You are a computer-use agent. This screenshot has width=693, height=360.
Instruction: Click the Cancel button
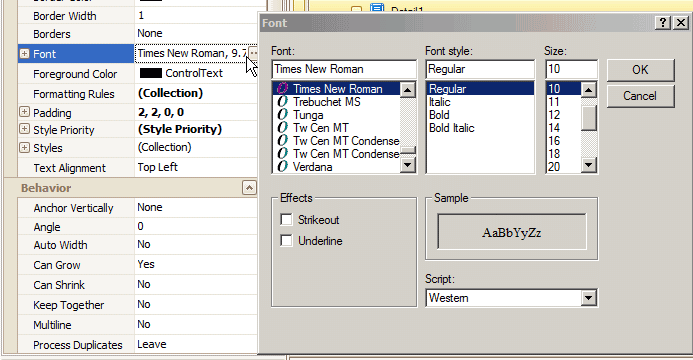(640, 96)
